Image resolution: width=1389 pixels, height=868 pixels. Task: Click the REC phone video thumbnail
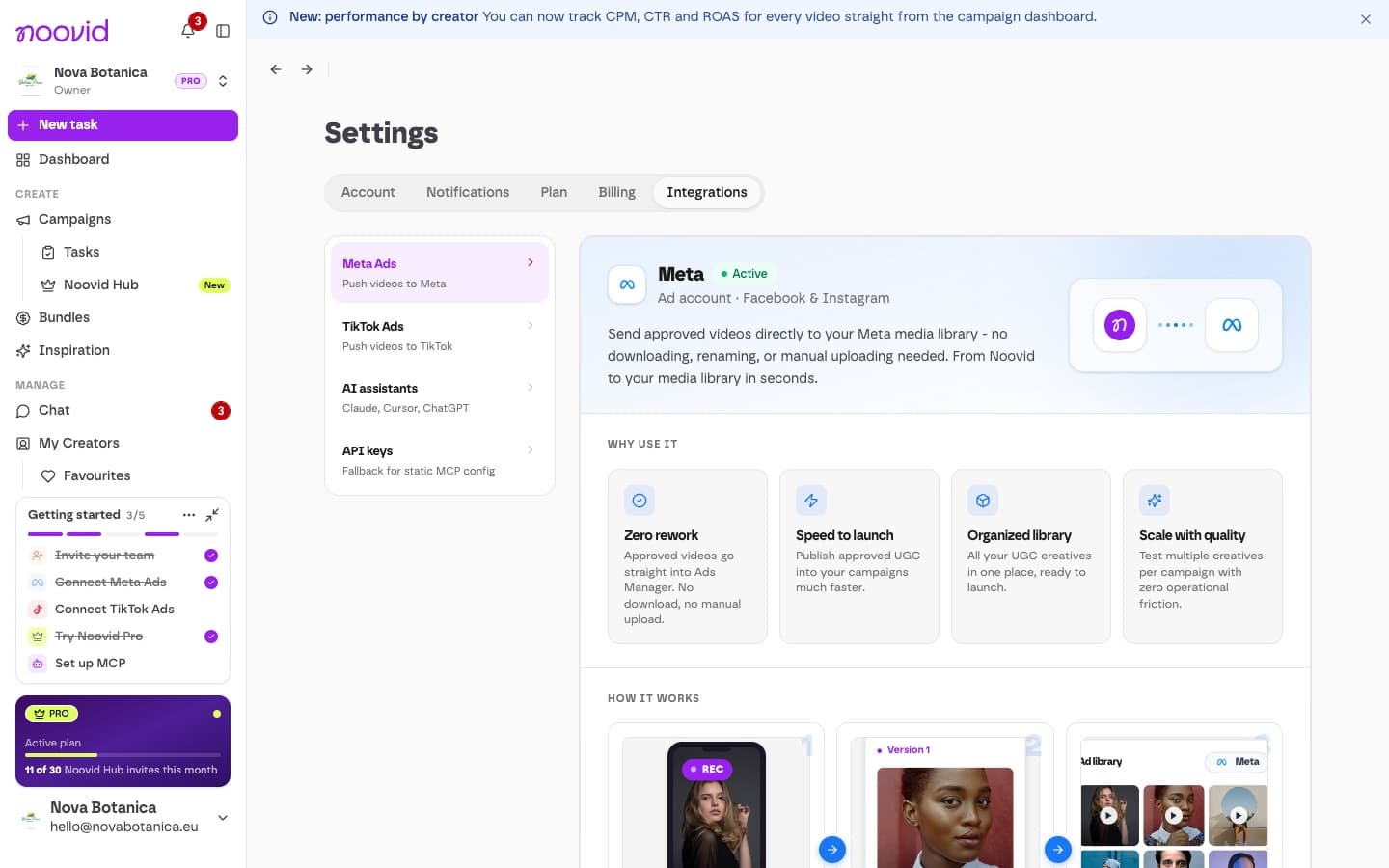pos(717,804)
